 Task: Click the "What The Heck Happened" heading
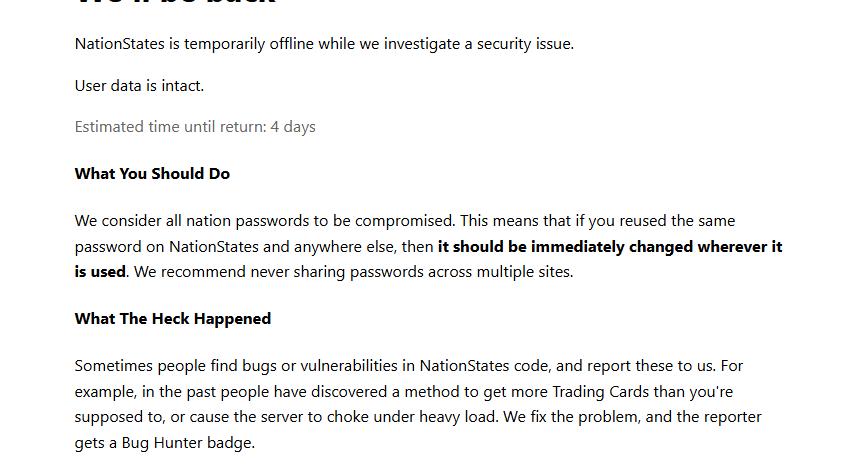coord(172,319)
